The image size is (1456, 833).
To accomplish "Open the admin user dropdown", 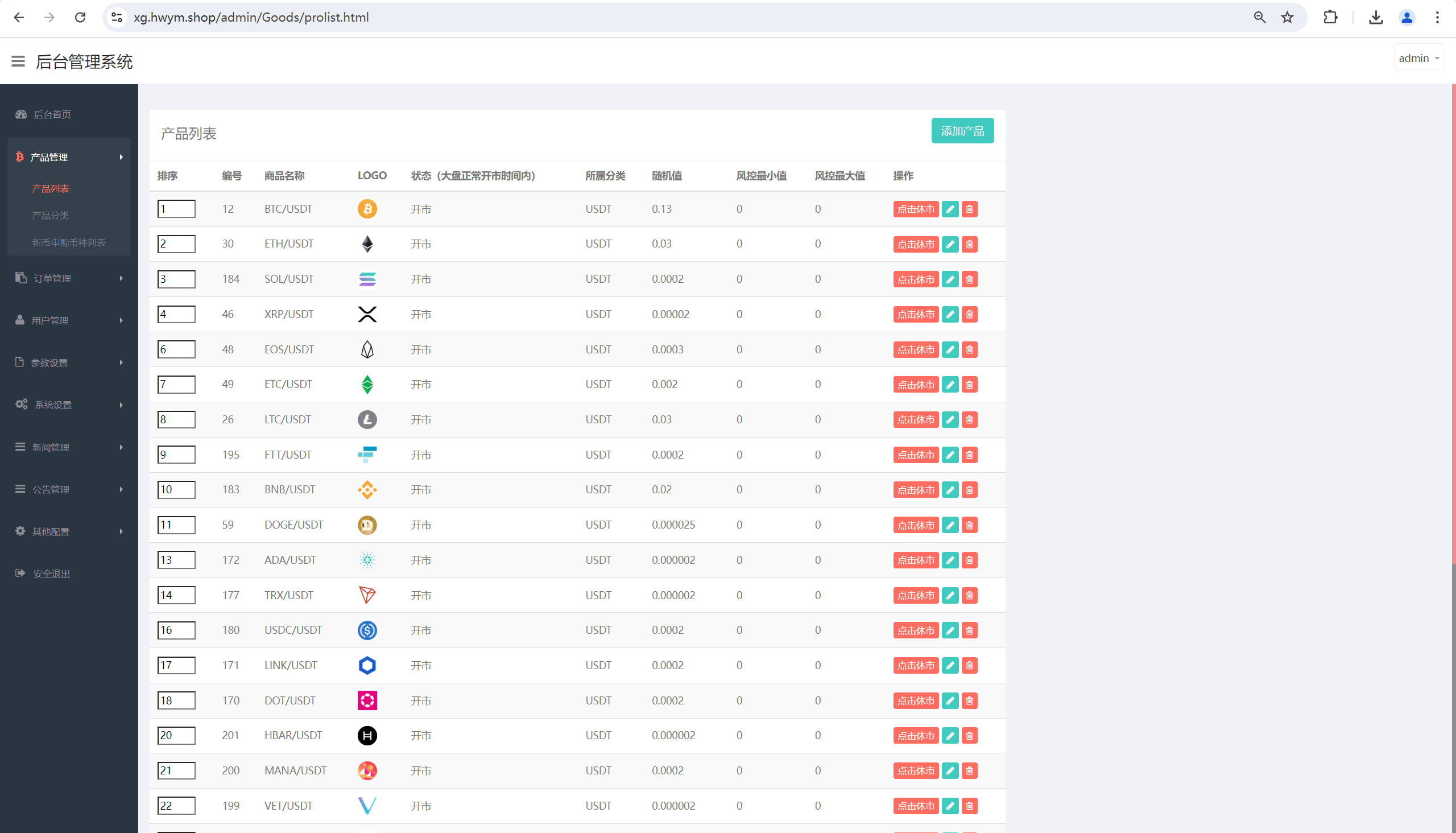I will click(1419, 59).
